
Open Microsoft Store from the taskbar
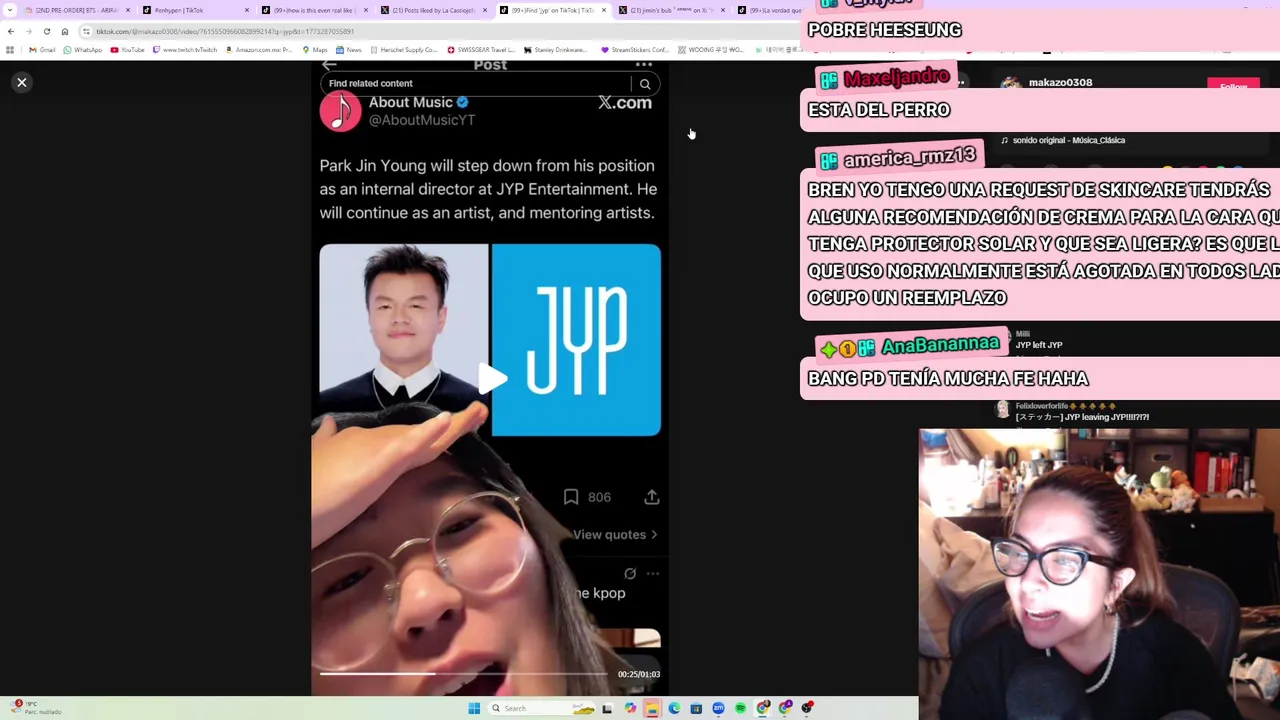[x=696, y=708]
